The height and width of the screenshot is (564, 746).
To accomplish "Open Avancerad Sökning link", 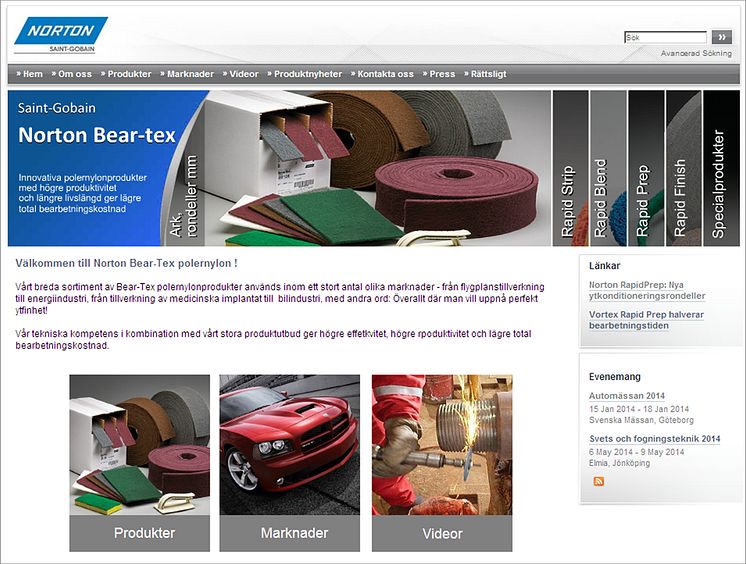I will (696, 53).
